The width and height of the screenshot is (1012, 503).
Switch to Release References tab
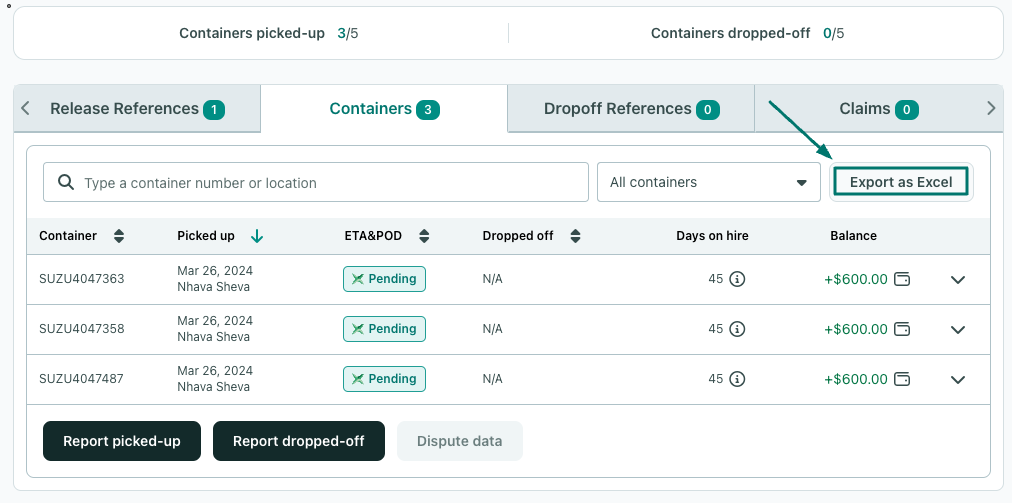137,108
